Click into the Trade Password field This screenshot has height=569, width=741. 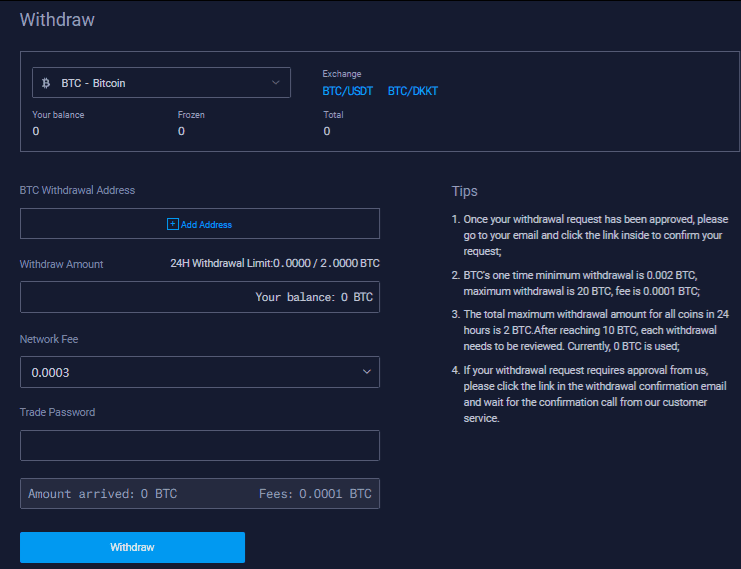(199, 446)
